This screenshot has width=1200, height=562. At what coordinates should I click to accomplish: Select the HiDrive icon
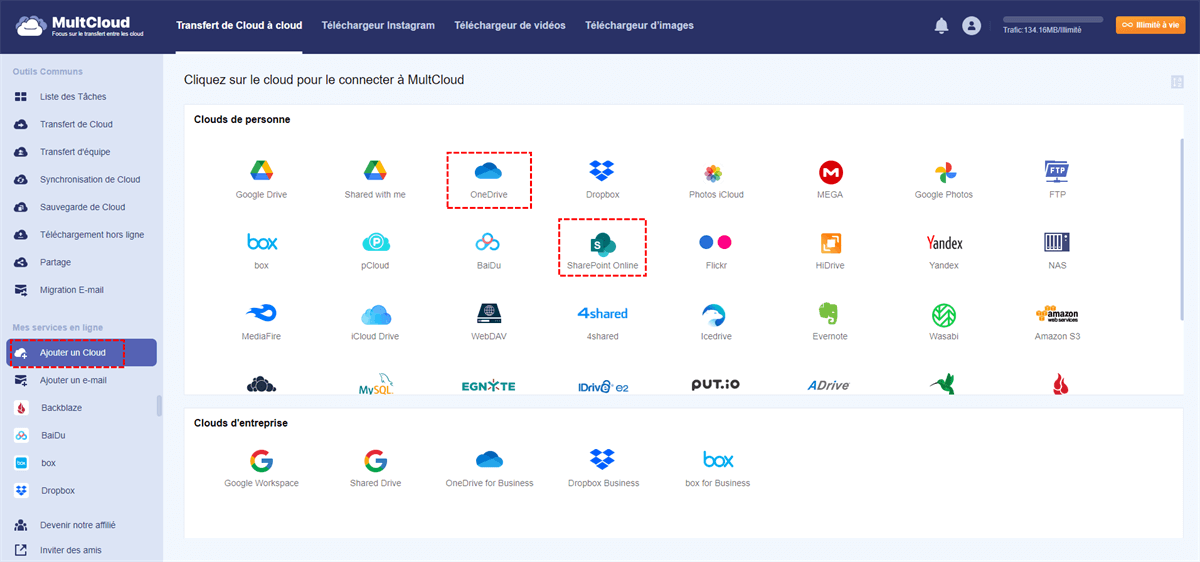(x=830, y=242)
